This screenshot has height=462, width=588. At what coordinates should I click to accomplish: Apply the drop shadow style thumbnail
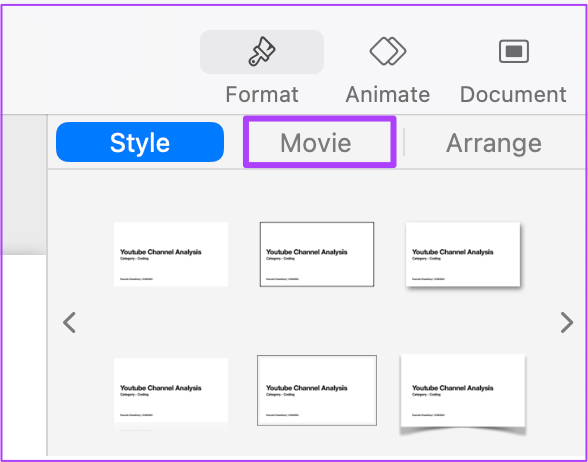tap(464, 255)
